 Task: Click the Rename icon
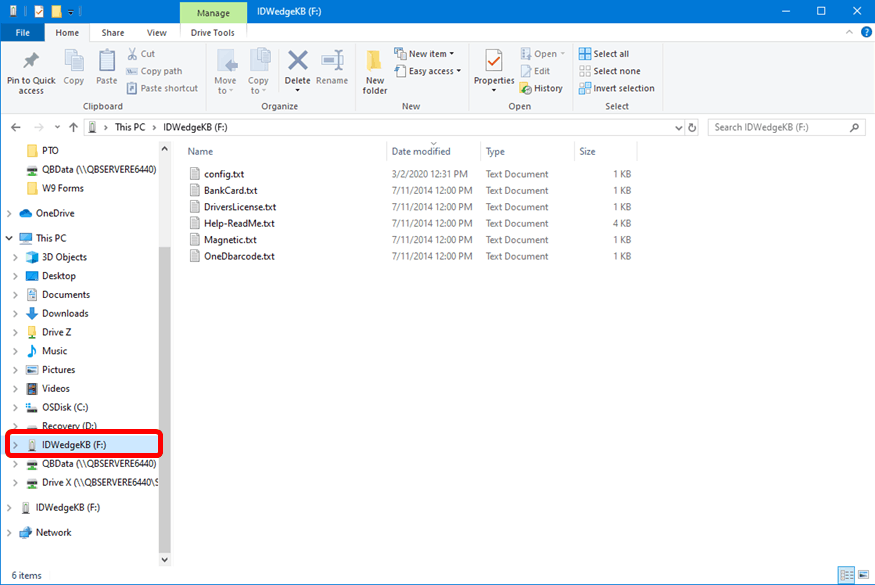(x=332, y=60)
